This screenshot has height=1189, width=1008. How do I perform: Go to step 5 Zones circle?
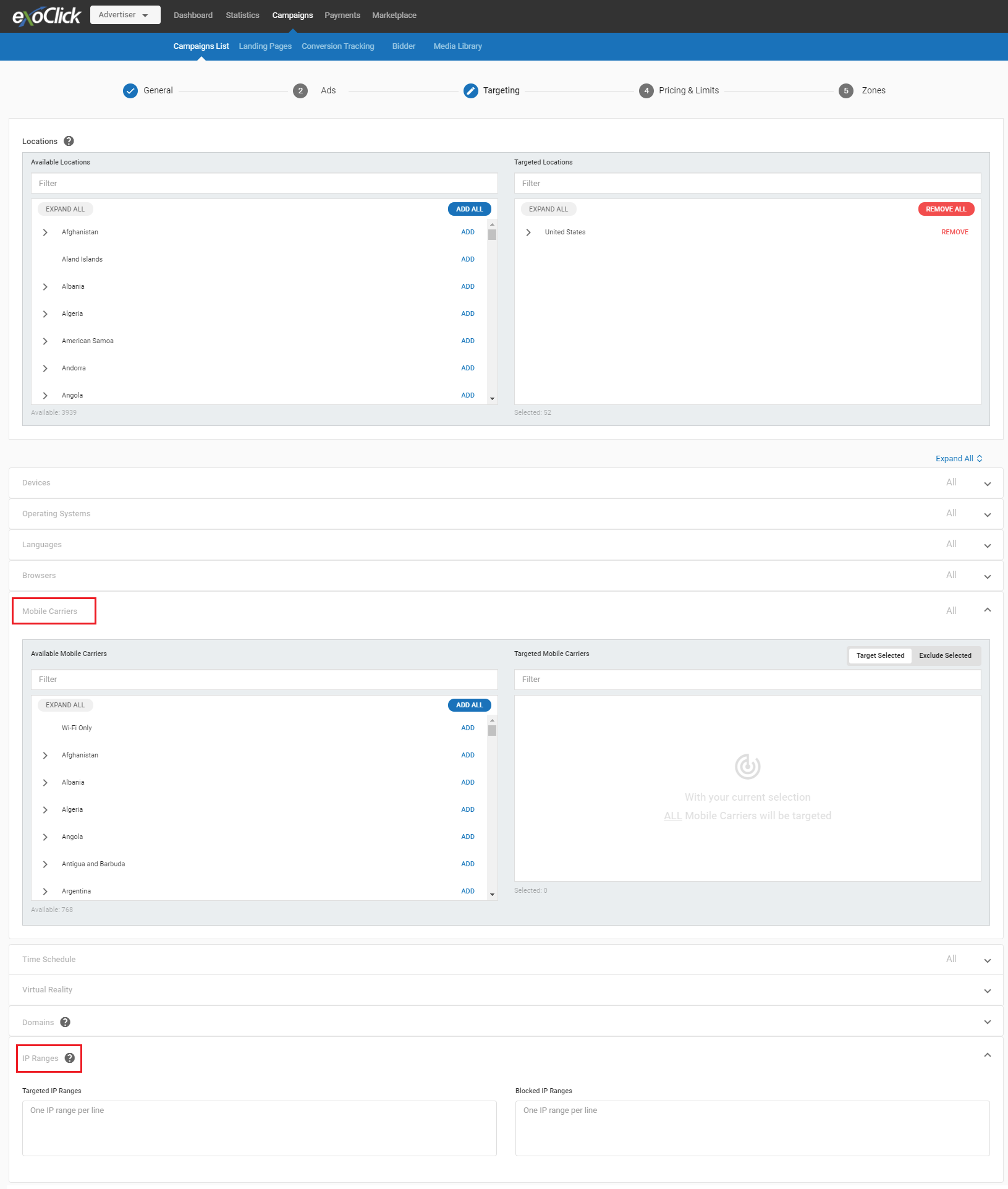pyautogui.click(x=846, y=91)
